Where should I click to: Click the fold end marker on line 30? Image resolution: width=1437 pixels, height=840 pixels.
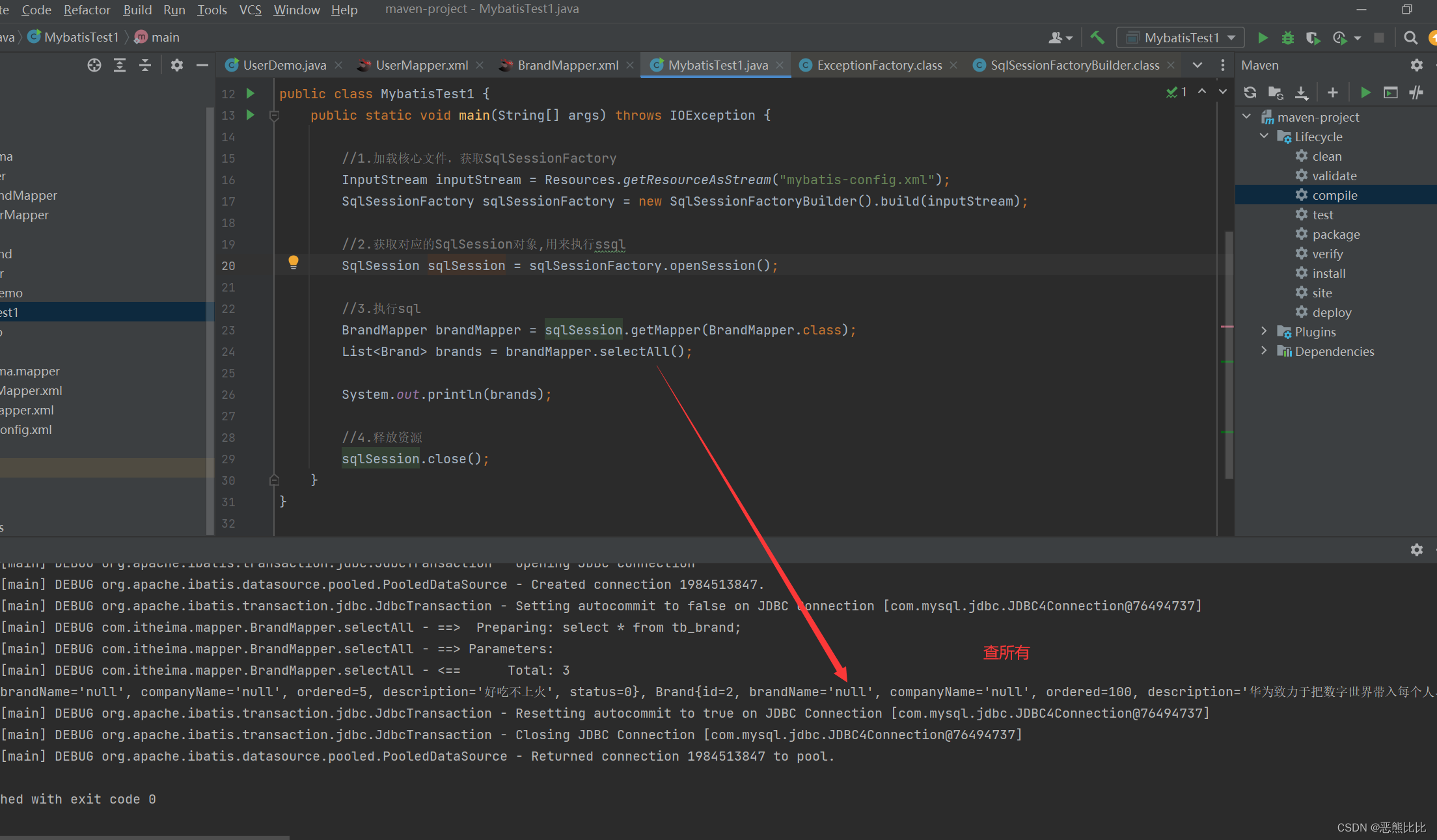[x=274, y=480]
